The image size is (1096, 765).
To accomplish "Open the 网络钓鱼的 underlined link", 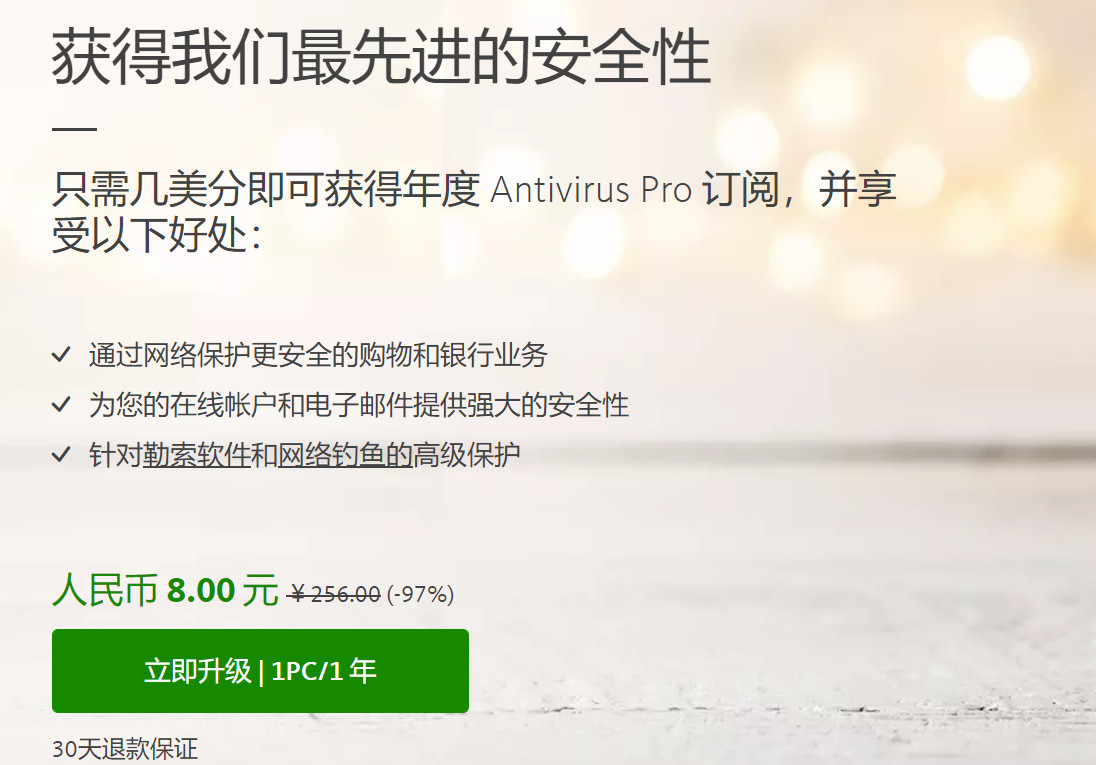I will click(x=345, y=455).
